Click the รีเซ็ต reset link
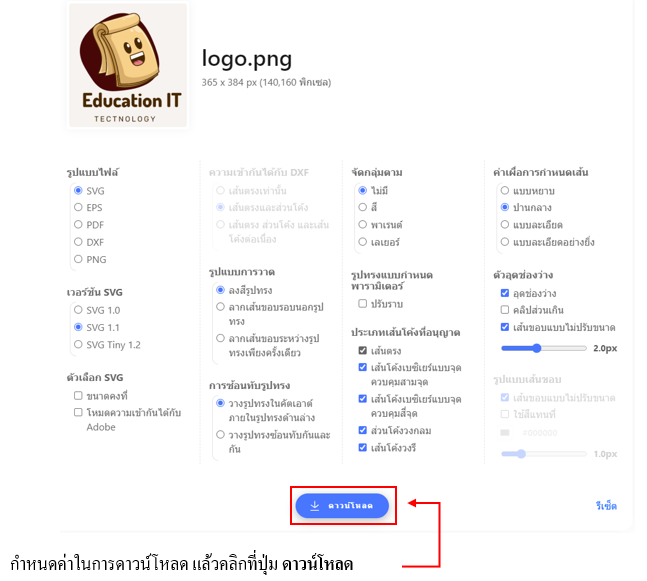Image resolution: width=647 pixels, height=581 pixels. pyautogui.click(x=606, y=506)
